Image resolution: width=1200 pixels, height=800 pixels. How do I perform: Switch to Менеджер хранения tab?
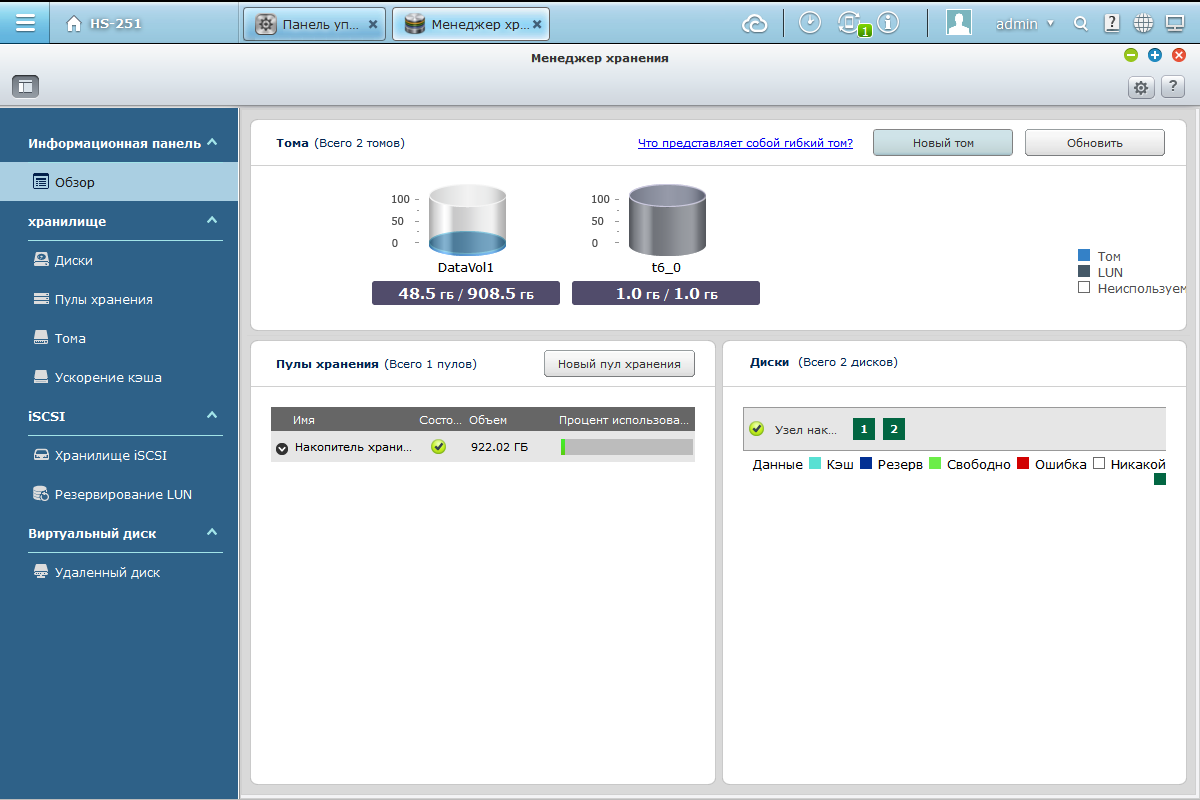click(x=470, y=24)
